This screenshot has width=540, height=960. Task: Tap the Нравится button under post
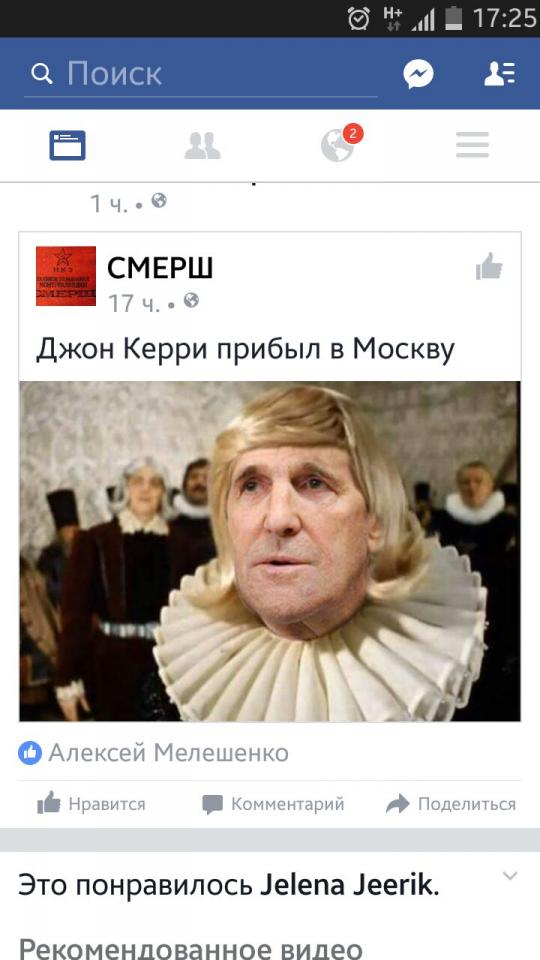(x=91, y=803)
